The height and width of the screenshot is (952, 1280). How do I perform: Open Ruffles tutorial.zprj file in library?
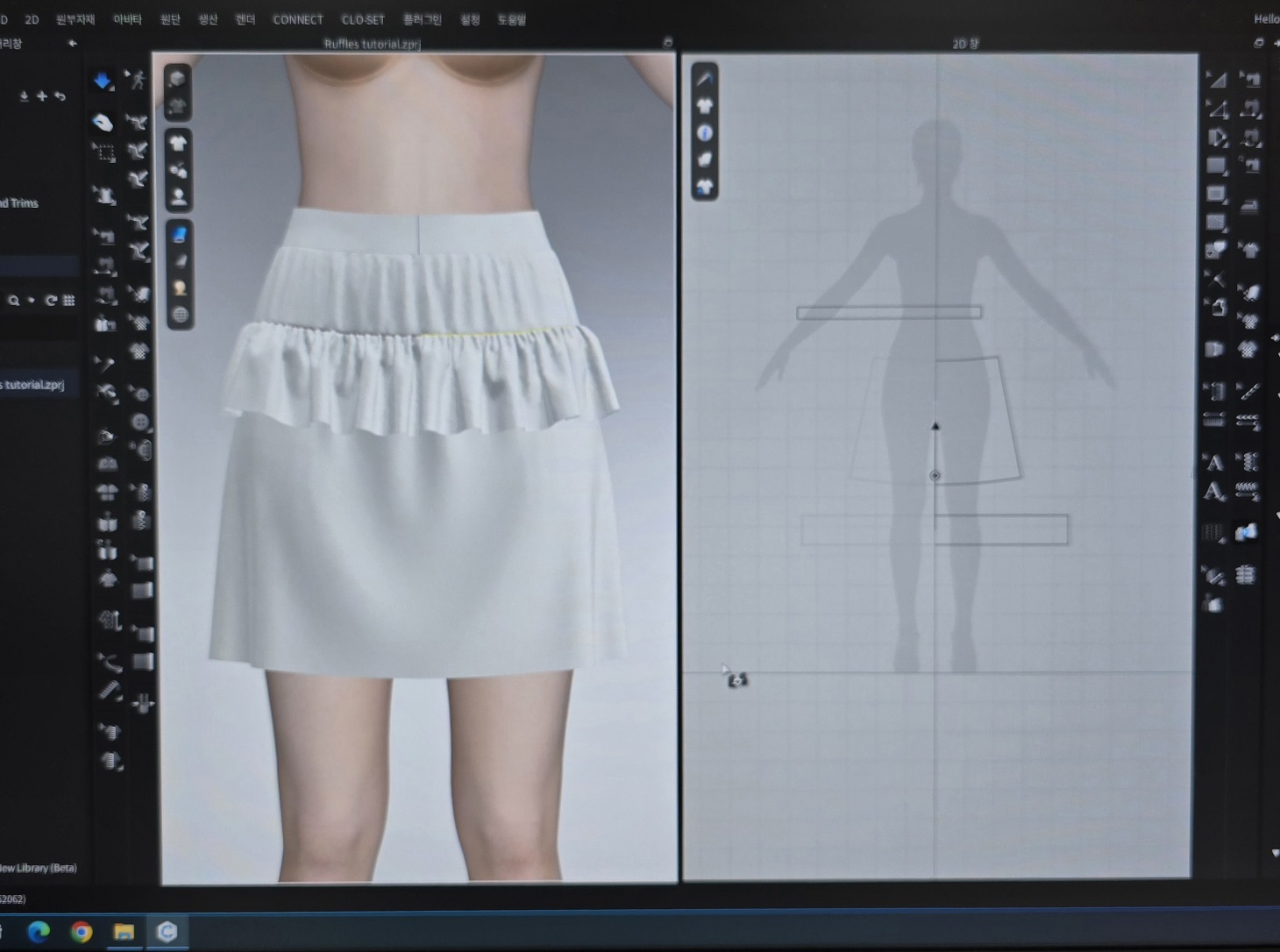33,385
